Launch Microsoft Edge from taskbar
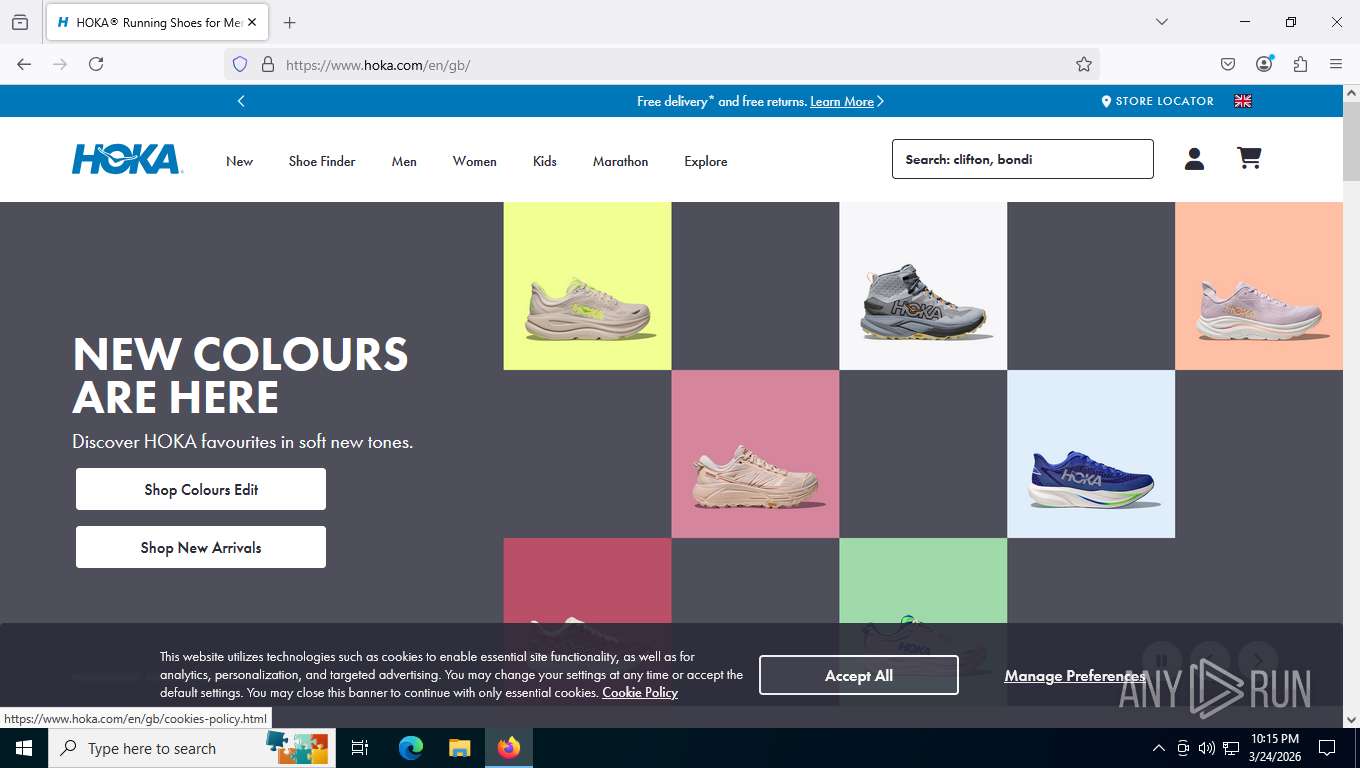The image size is (1360, 768). tap(411, 748)
